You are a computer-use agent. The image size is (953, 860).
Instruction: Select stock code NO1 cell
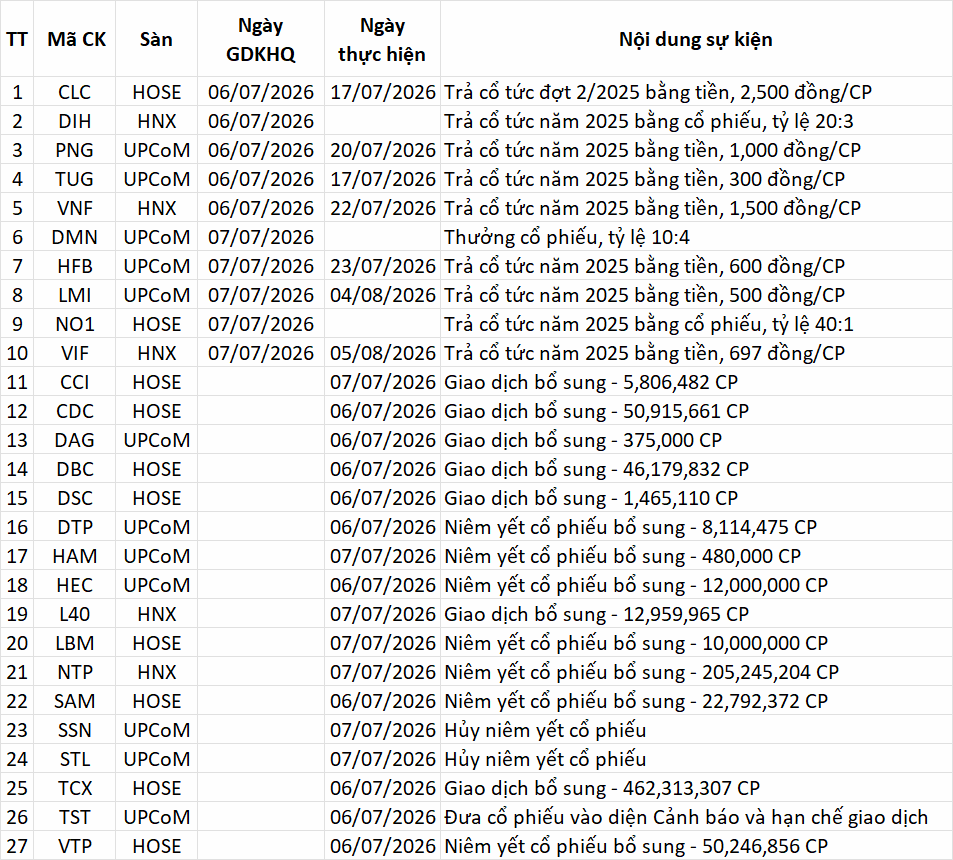point(75,324)
